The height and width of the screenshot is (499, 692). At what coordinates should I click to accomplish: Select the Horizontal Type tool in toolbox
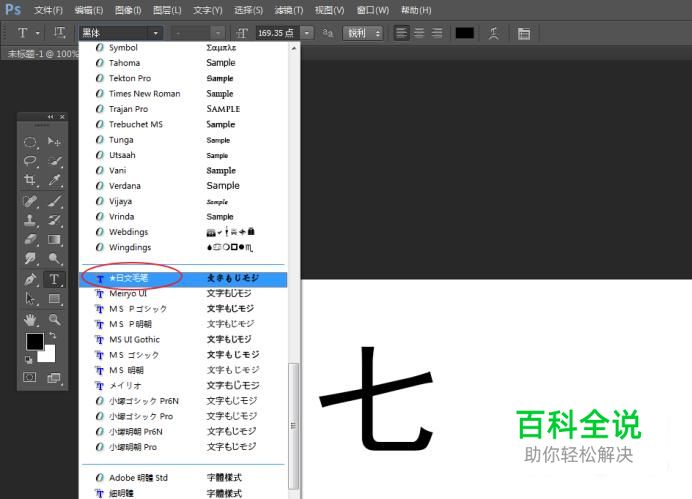click(x=54, y=279)
